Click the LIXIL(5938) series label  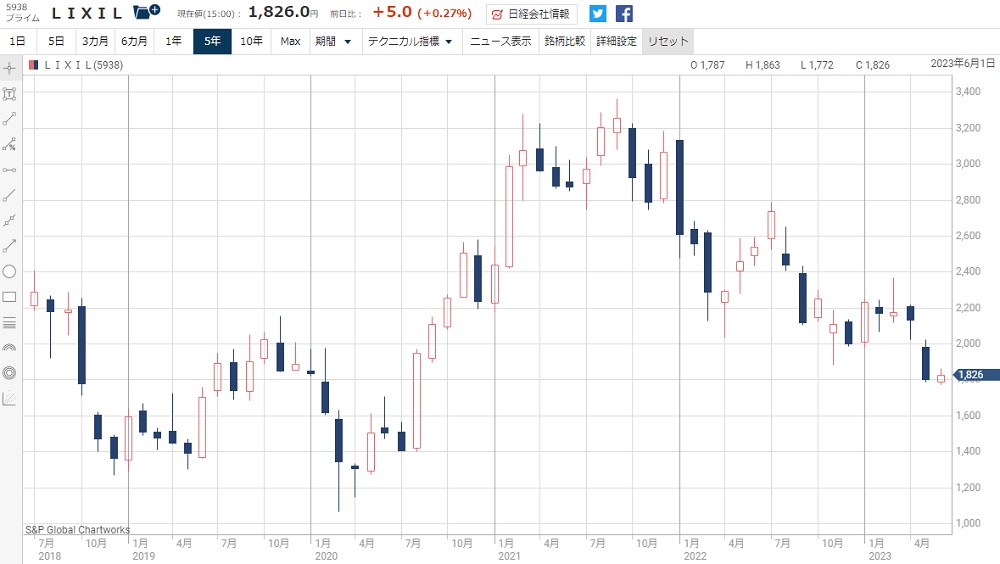click(x=84, y=65)
